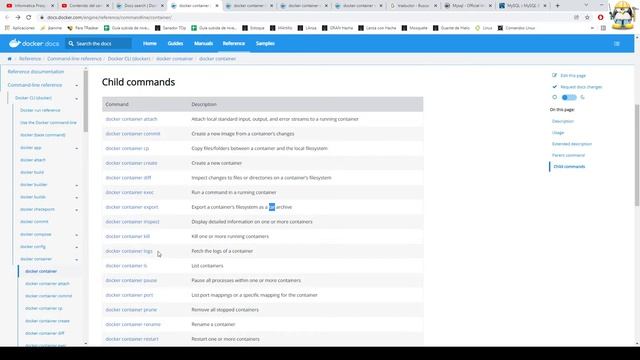
Task: Expand docker config in sidebar
Action: pos(77,247)
